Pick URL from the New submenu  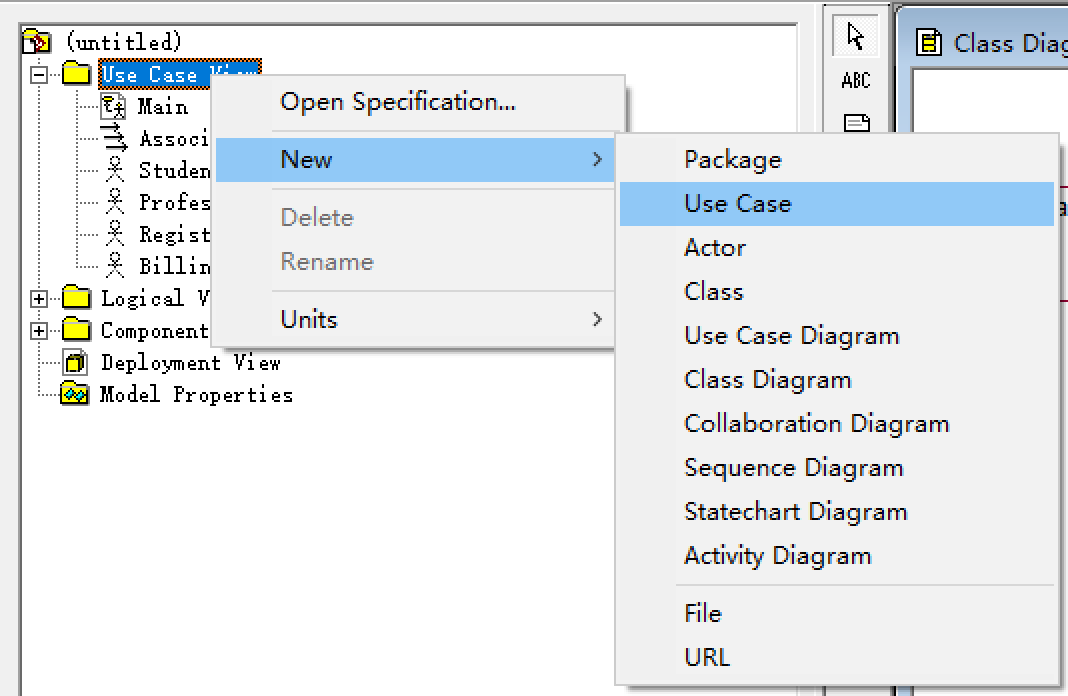(706, 658)
